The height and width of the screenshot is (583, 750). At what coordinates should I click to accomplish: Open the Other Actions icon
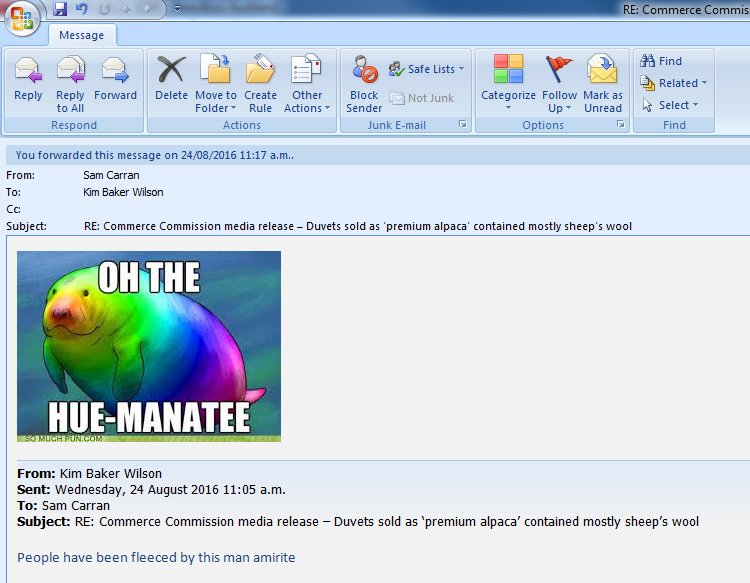click(306, 68)
